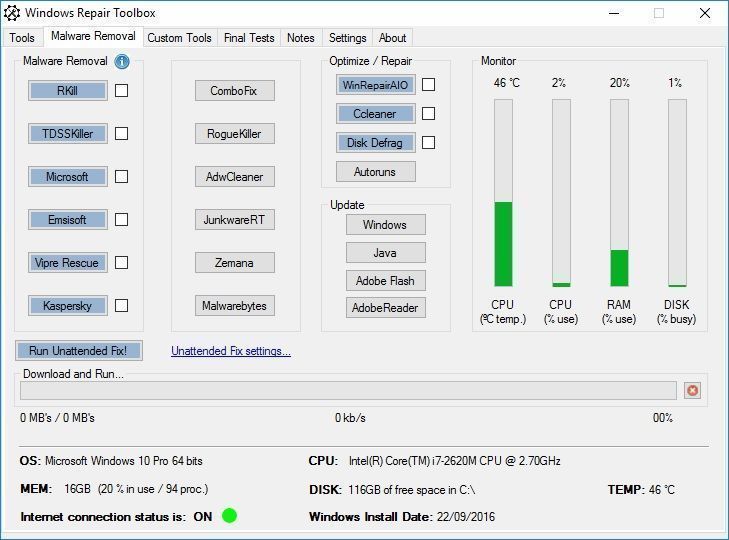Click the 00% download percentage
Screen dimensions: 729x540
[x=663, y=418]
